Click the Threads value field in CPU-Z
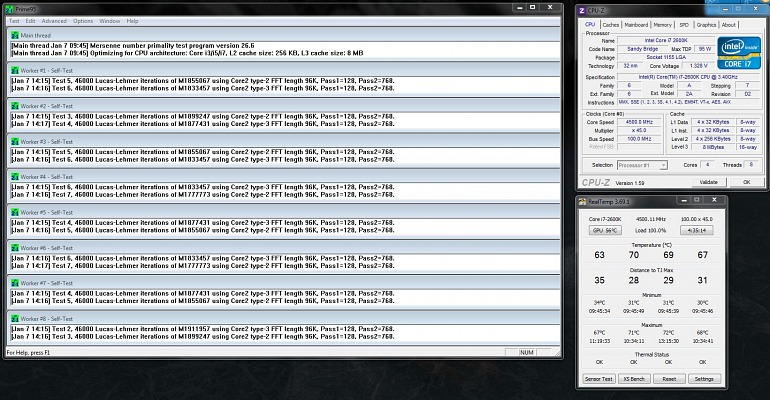Viewport: 770px width, 400px height. 751,165
